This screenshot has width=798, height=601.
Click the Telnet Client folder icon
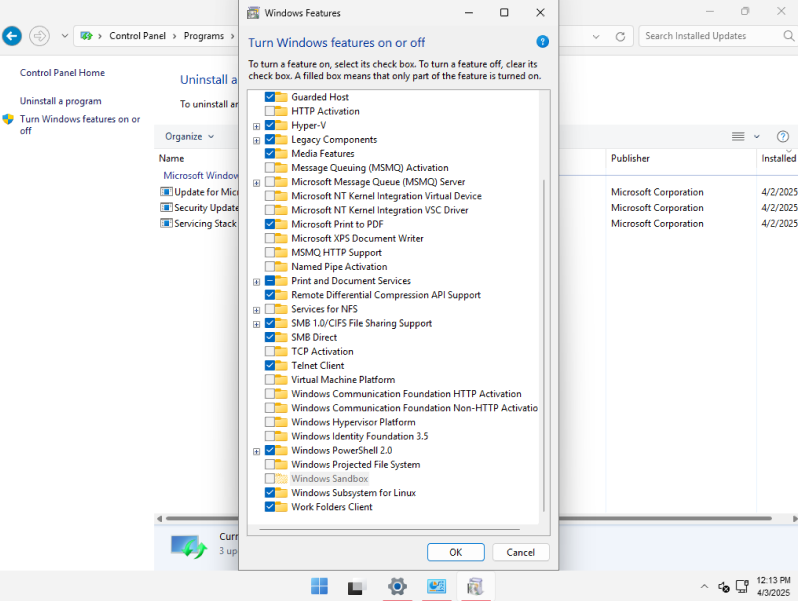point(281,365)
